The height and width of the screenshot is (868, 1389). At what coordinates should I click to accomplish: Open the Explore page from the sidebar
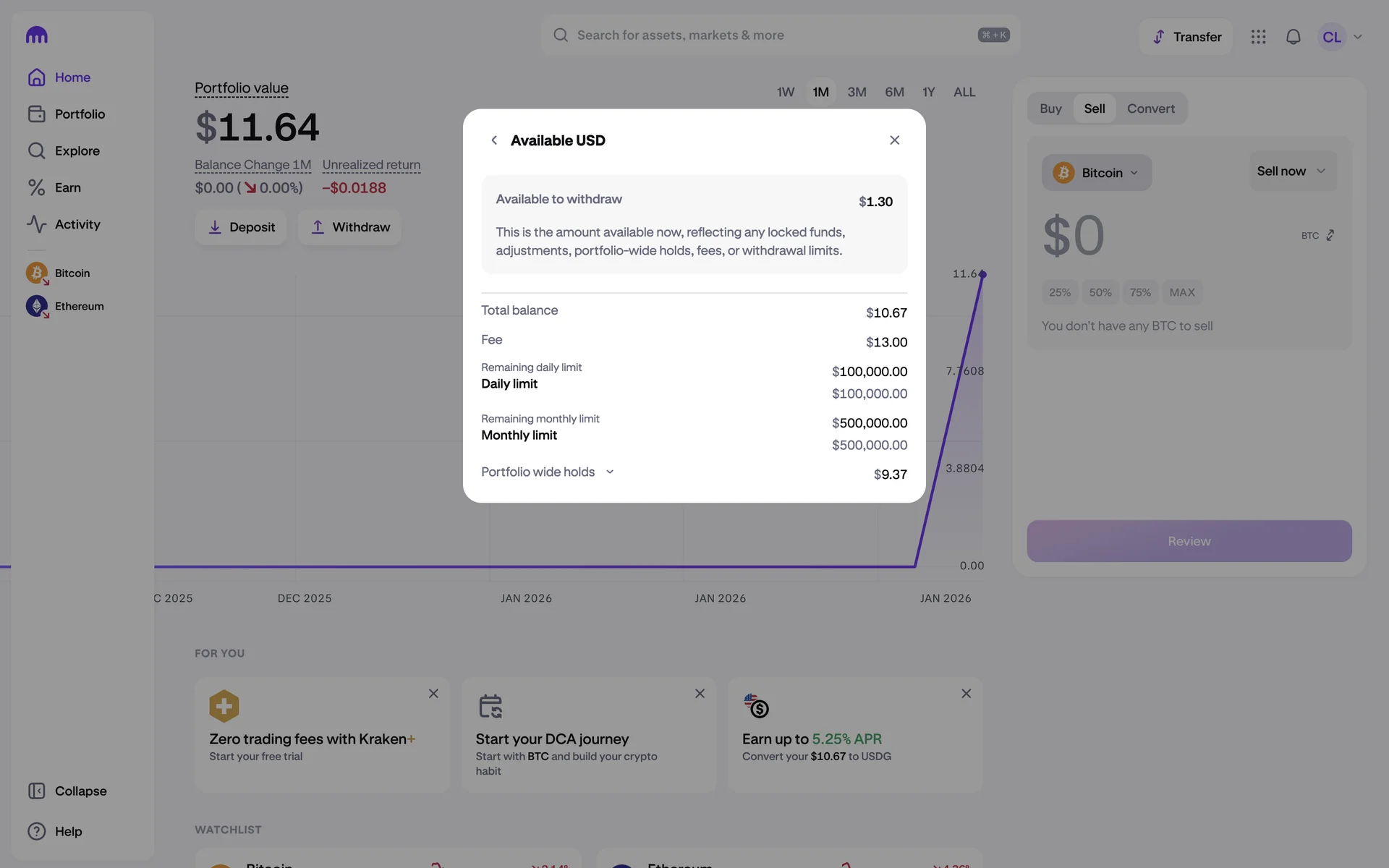[77, 151]
